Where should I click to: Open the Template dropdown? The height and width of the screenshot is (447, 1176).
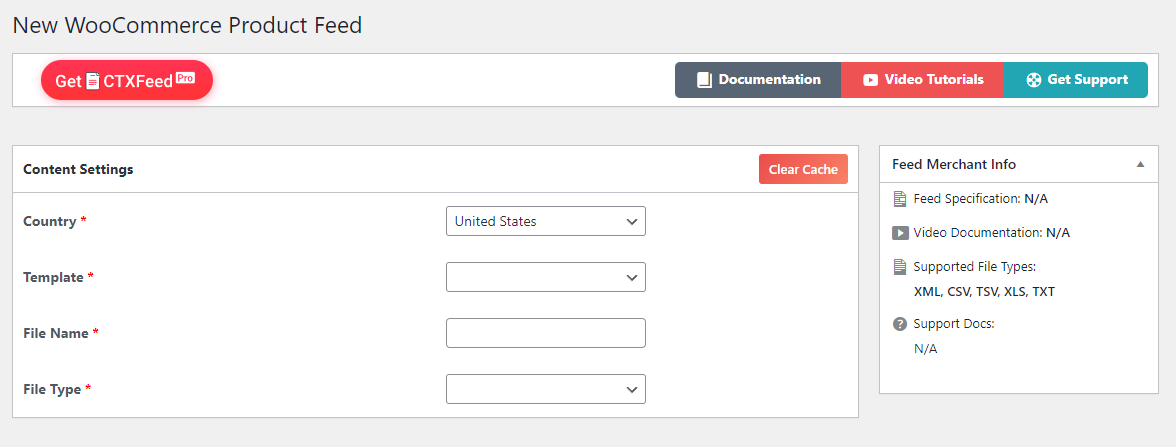click(x=545, y=277)
